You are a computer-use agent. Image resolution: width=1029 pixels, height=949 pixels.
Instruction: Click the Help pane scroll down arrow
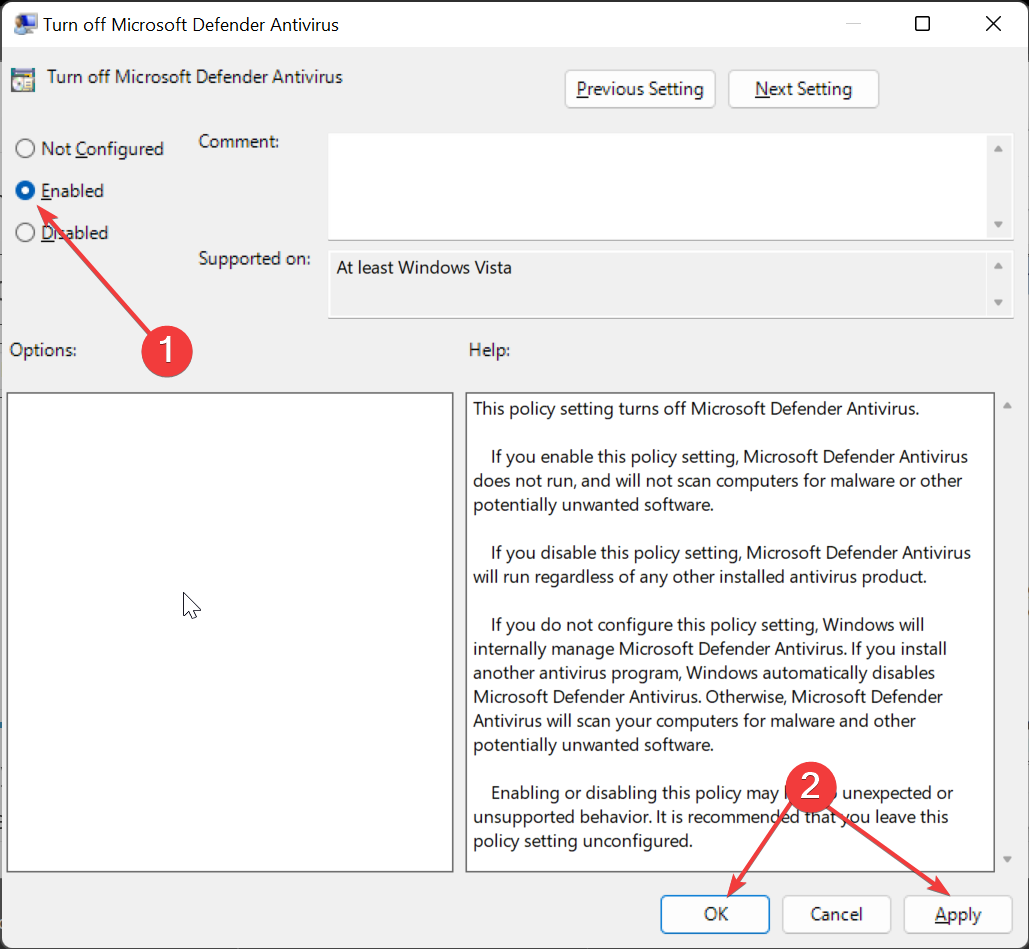pos(1007,859)
